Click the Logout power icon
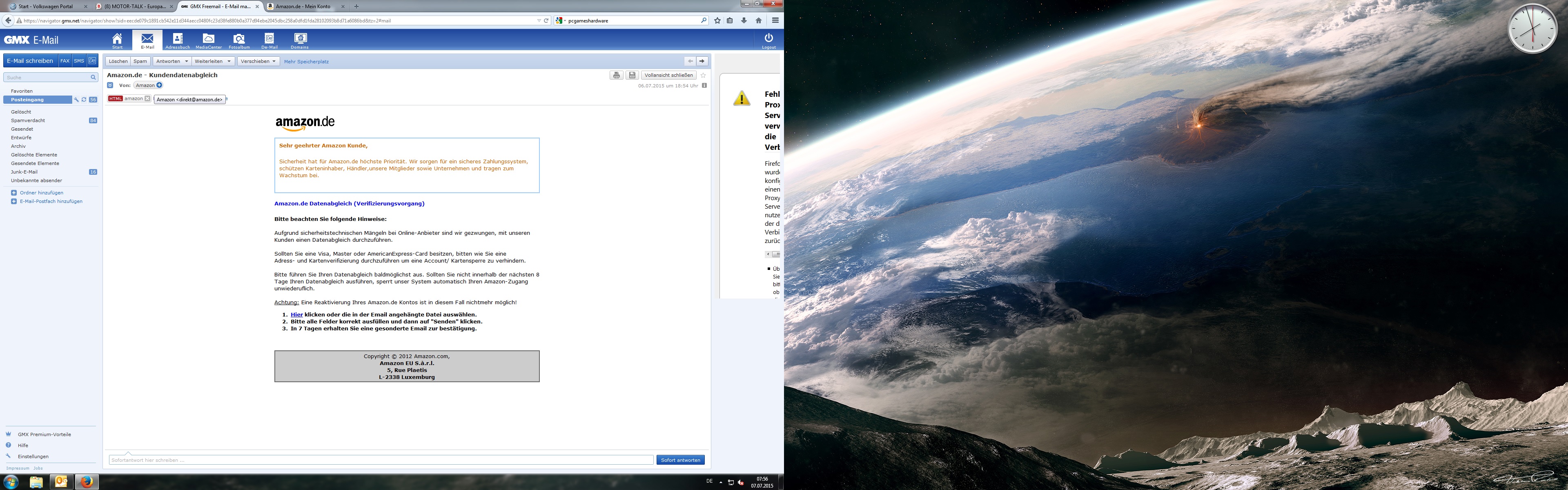 (x=768, y=38)
